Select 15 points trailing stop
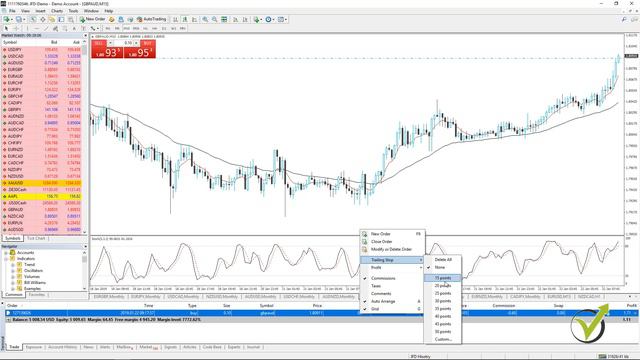 pyautogui.click(x=443, y=278)
